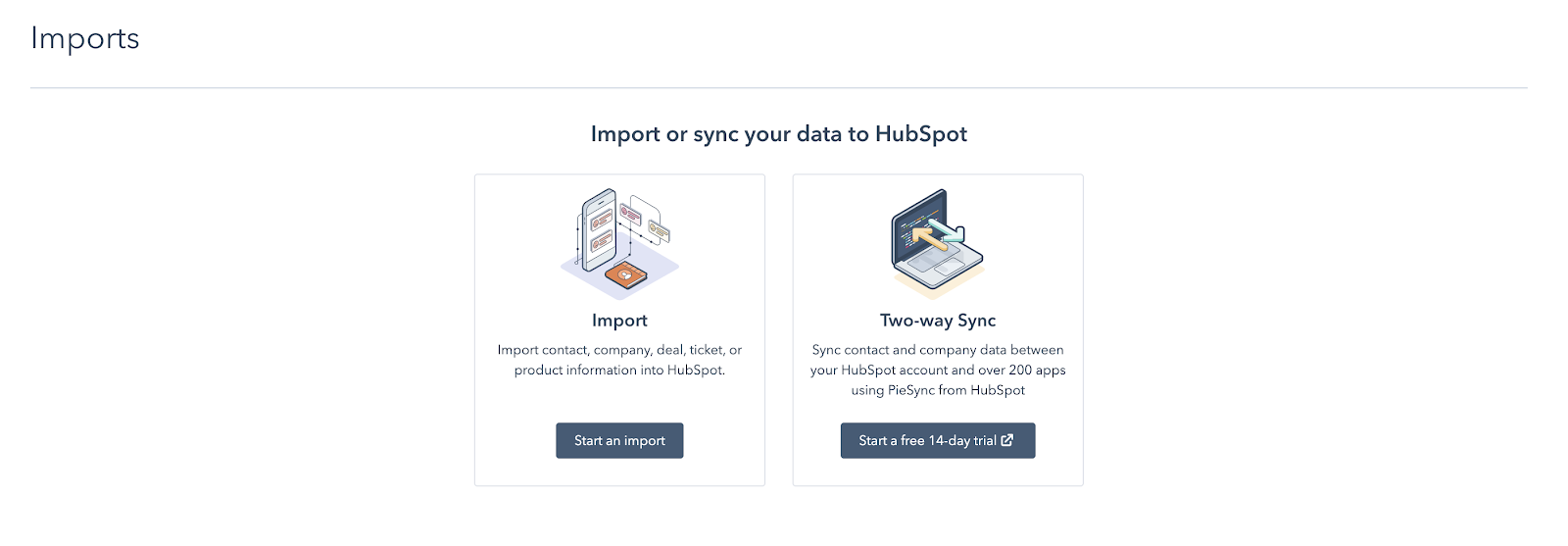This screenshot has height=546, width=1568.
Task: Click the sync arrows on the laptop screen
Action: pos(936,235)
